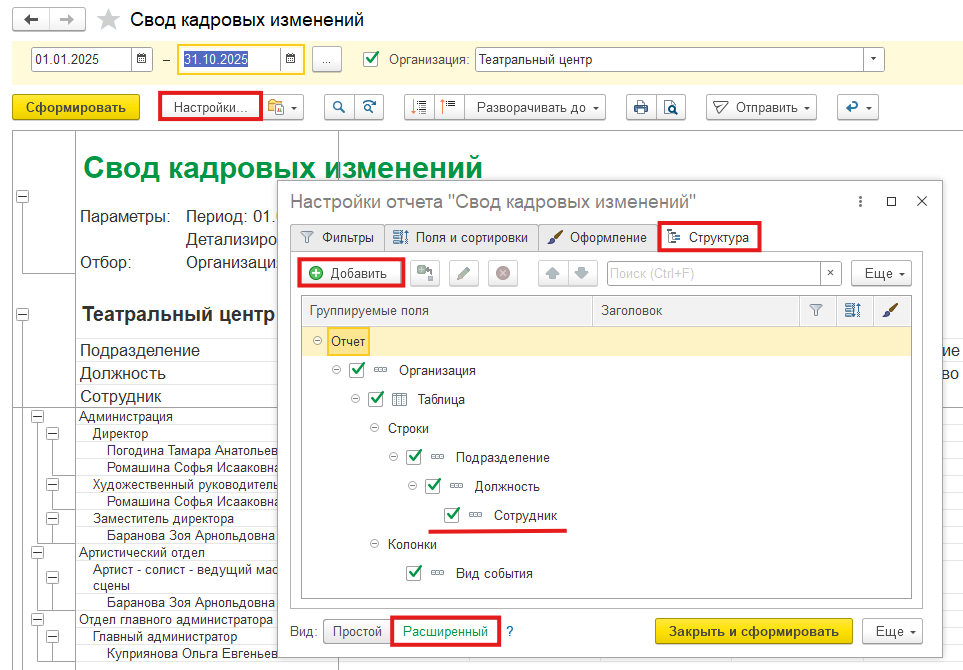Collapse the Строки node
963x670 pixels.
[375, 428]
